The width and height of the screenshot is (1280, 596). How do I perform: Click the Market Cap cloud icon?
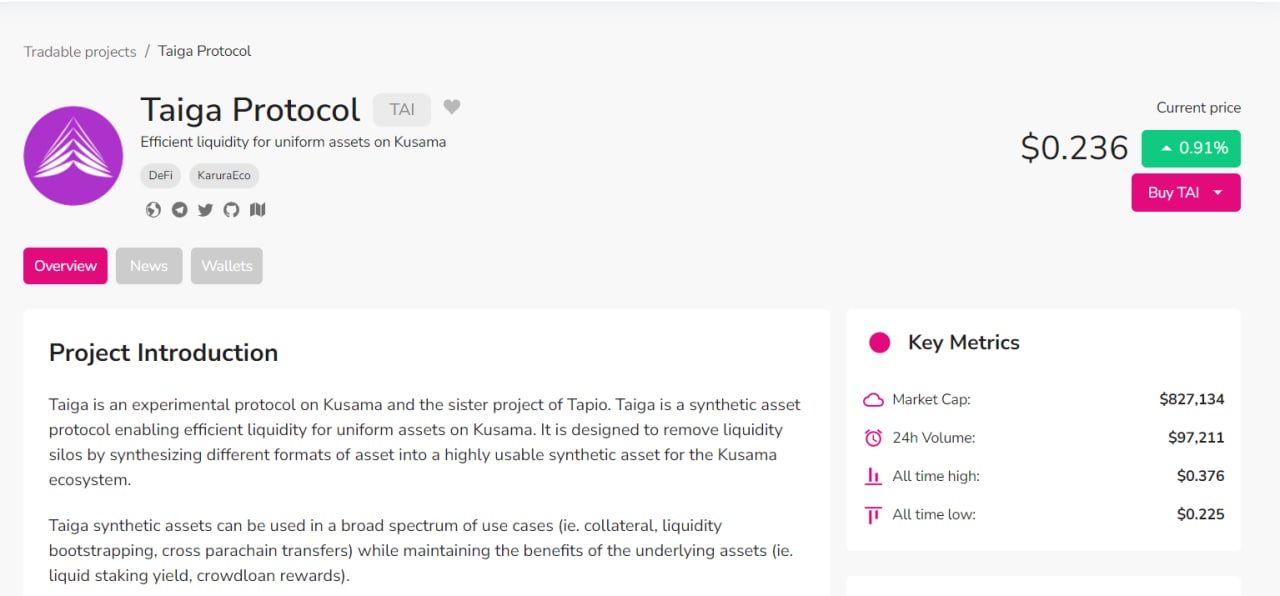click(873, 400)
